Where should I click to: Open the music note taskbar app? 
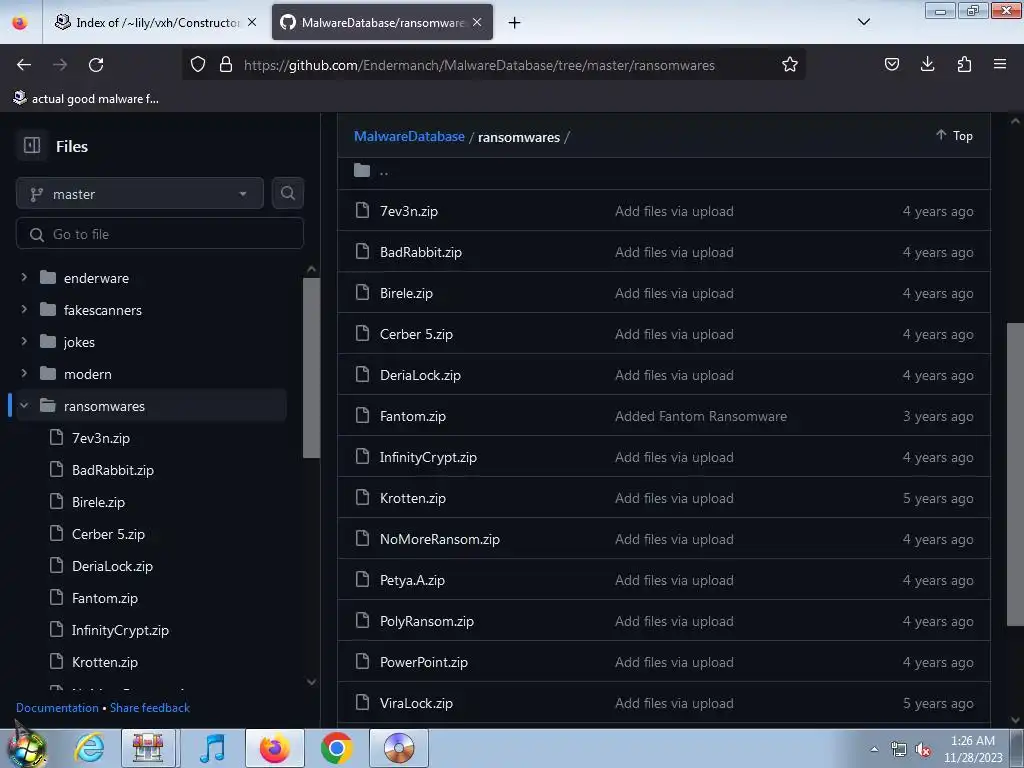212,748
